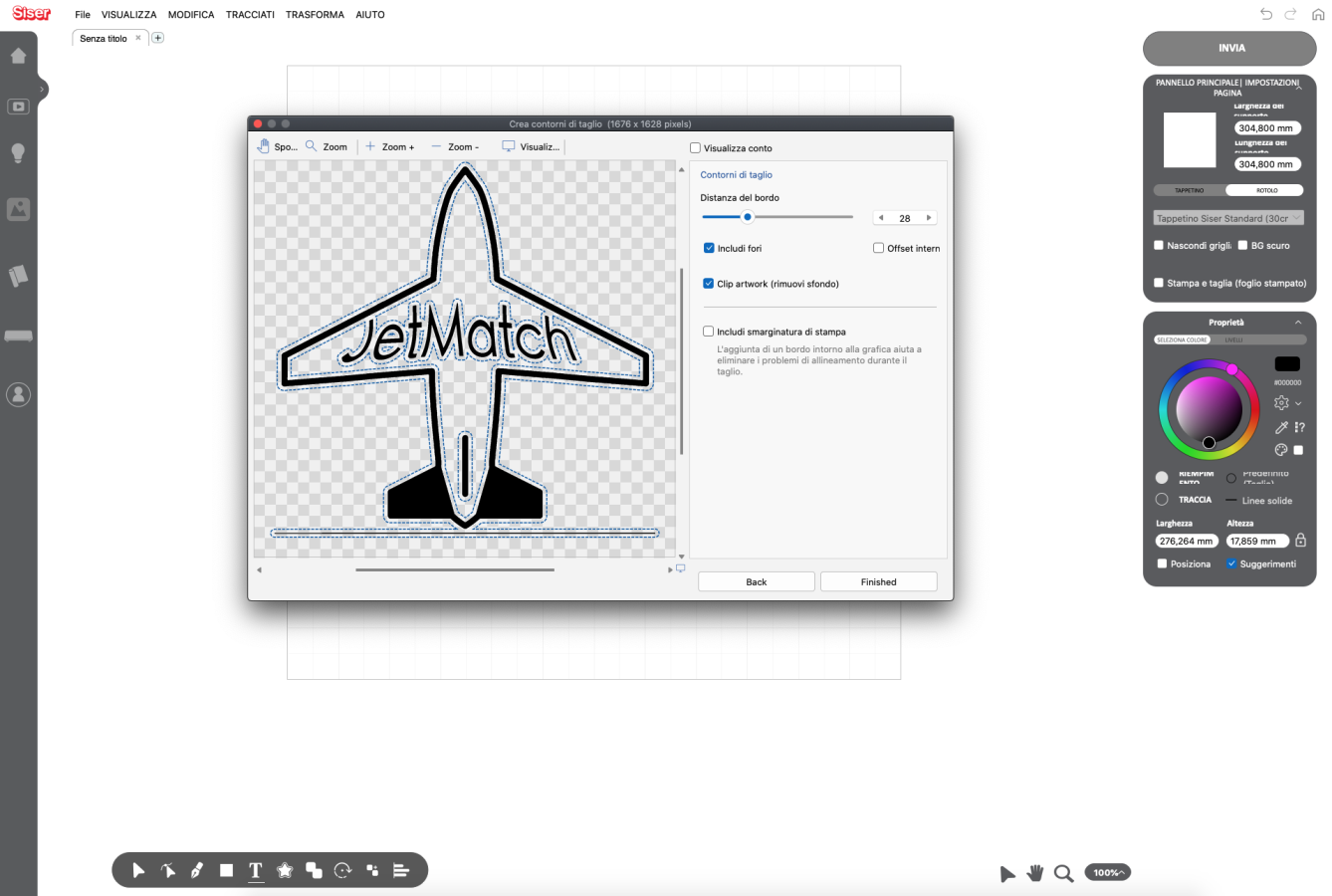Open the align objects tool

401,871
